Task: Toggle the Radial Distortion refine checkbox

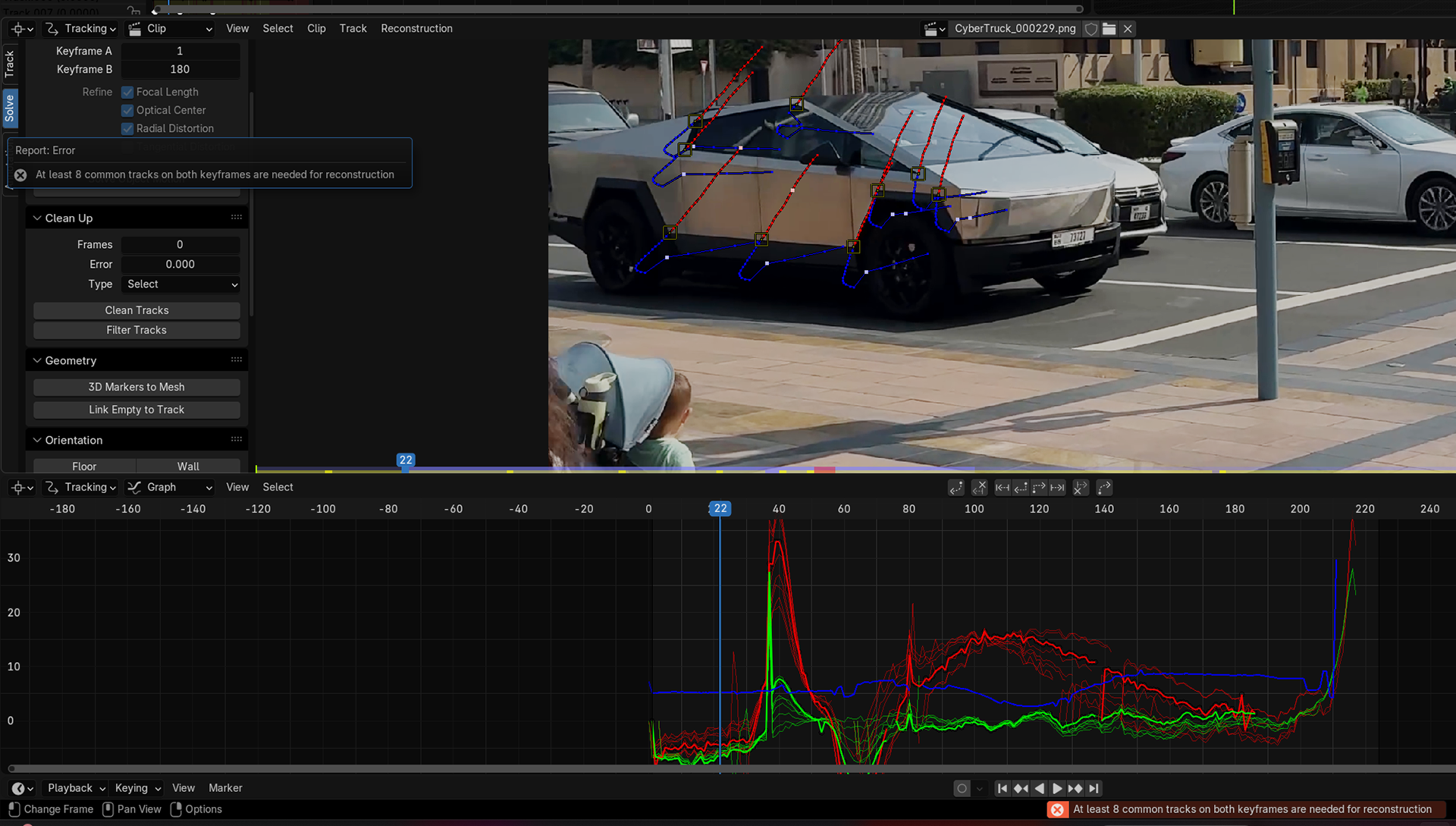Action: [x=127, y=128]
